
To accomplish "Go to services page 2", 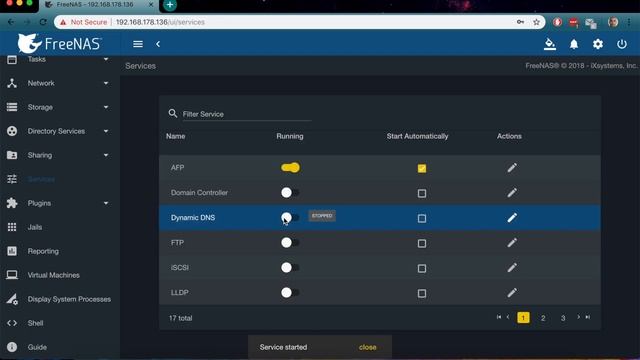I will (543, 318).
